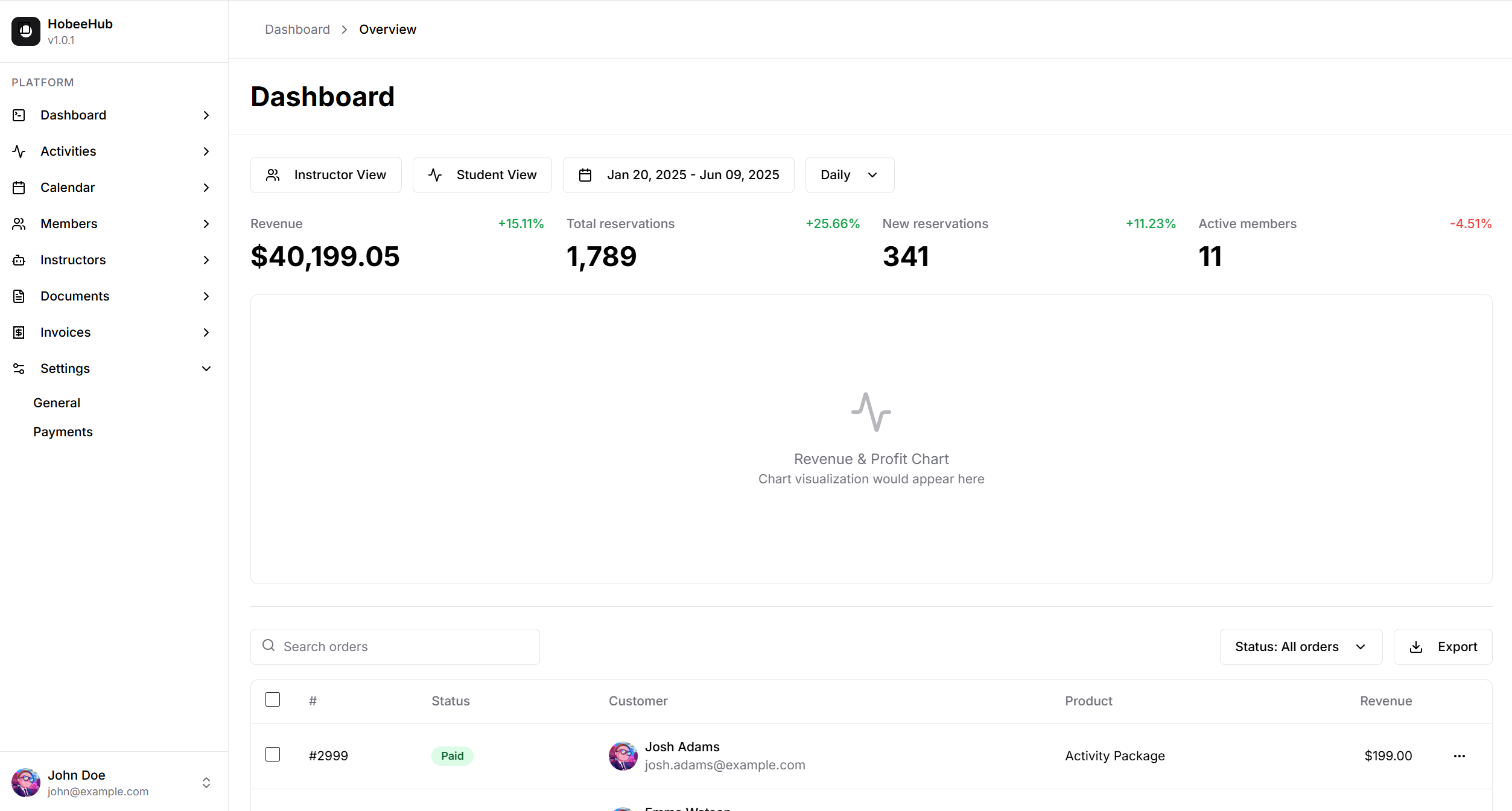Image resolution: width=1512 pixels, height=811 pixels.
Task: Expand the Documents section chevron
Action: (206, 296)
